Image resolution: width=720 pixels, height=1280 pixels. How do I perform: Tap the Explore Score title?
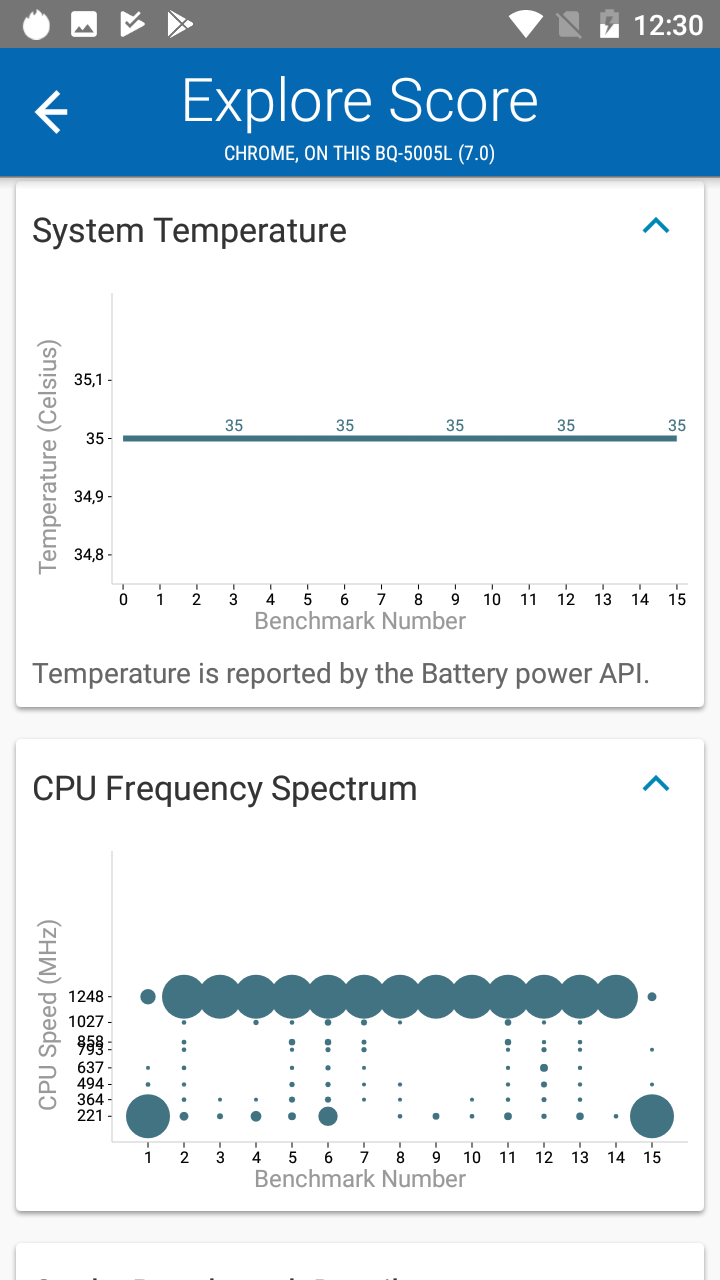(360, 102)
